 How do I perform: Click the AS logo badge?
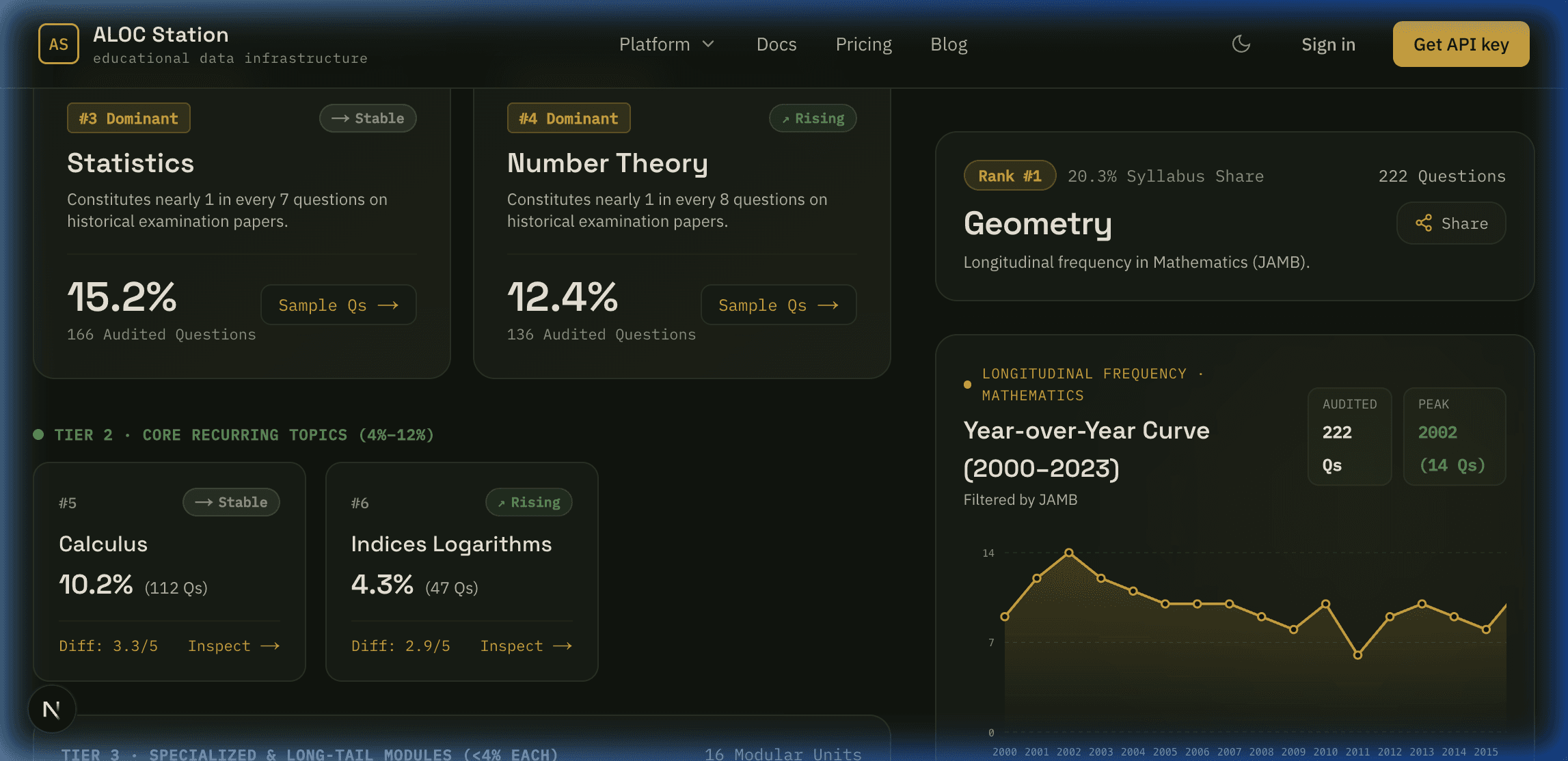[x=59, y=44]
